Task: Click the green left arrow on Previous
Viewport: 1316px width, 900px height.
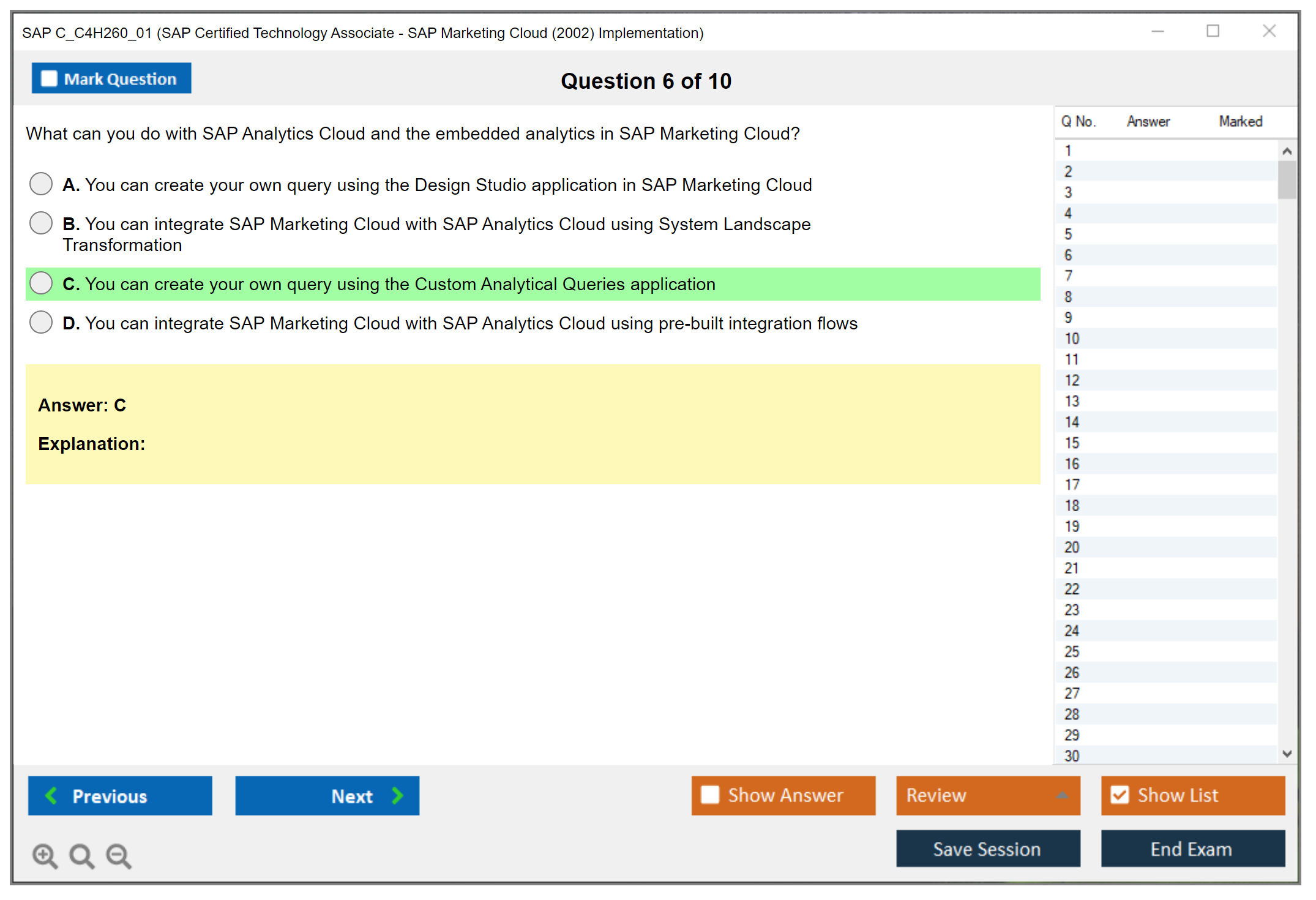Action: 51,795
